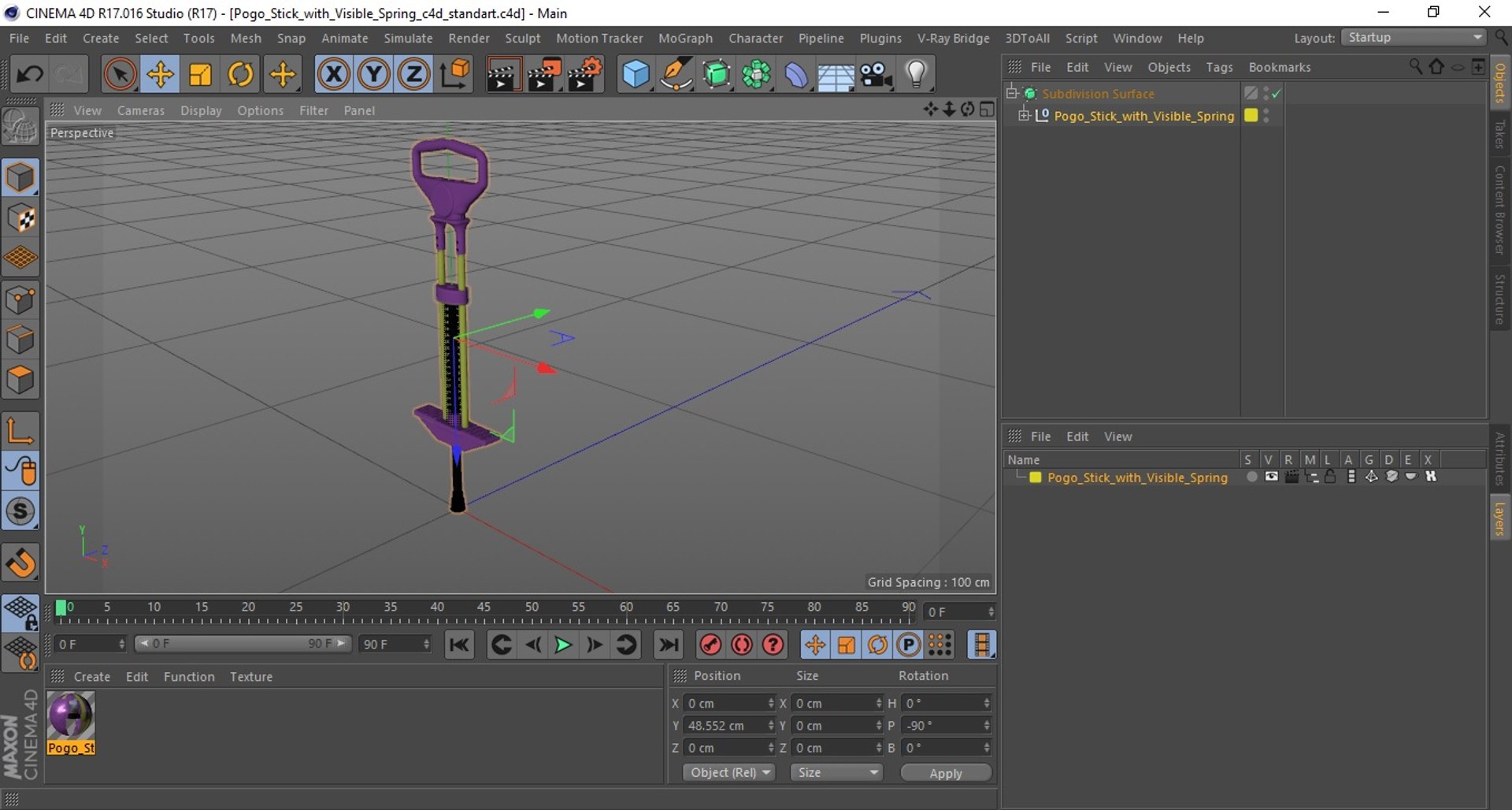This screenshot has width=1512, height=810.
Task: Select Subdivision Surface in Object Manager
Action: [x=1098, y=94]
